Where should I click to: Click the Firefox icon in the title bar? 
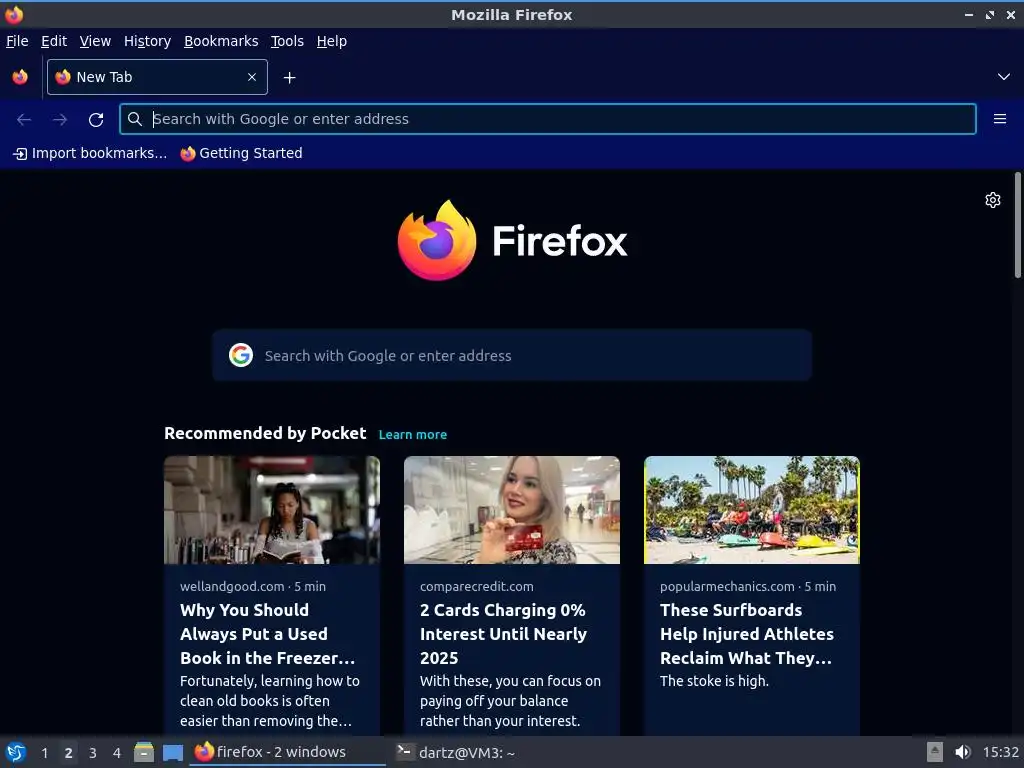coord(14,14)
